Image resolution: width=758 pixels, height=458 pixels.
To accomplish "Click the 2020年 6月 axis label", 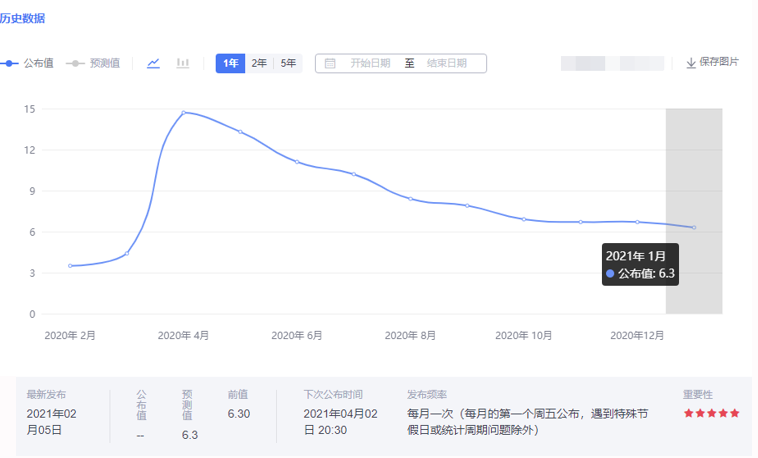I will [297, 336].
